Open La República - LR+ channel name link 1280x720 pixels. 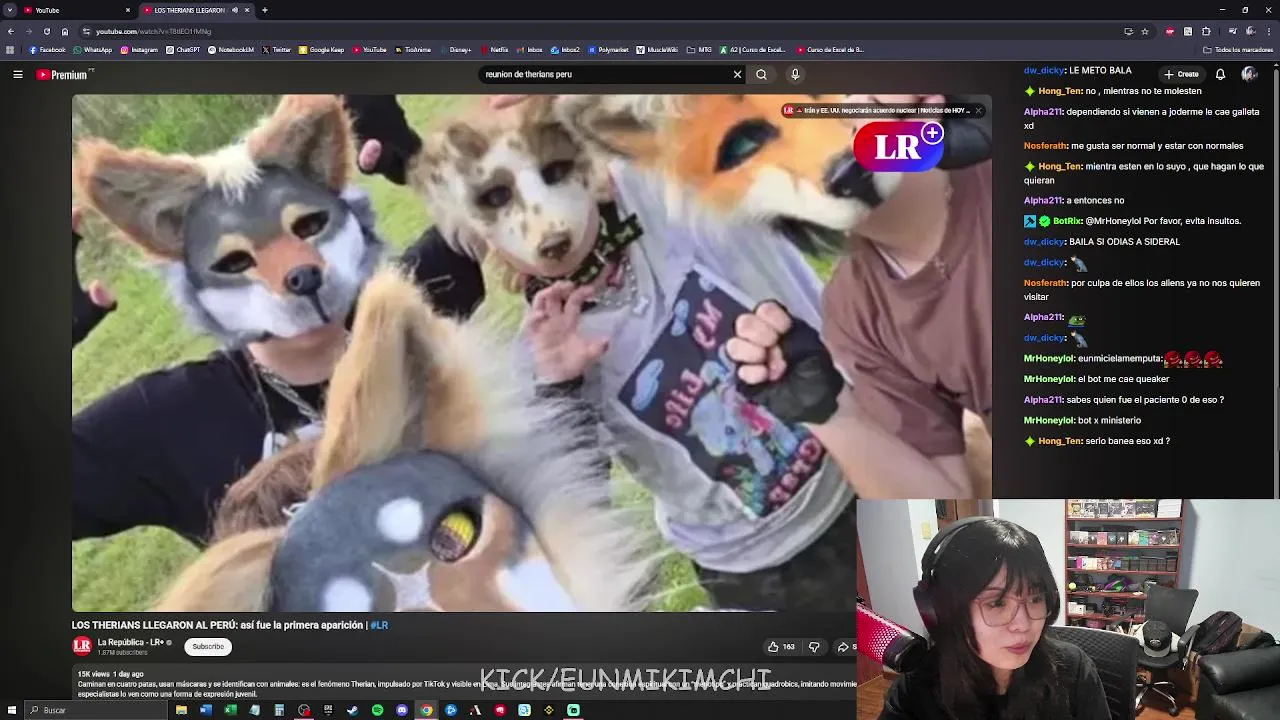tap(131, 642)
